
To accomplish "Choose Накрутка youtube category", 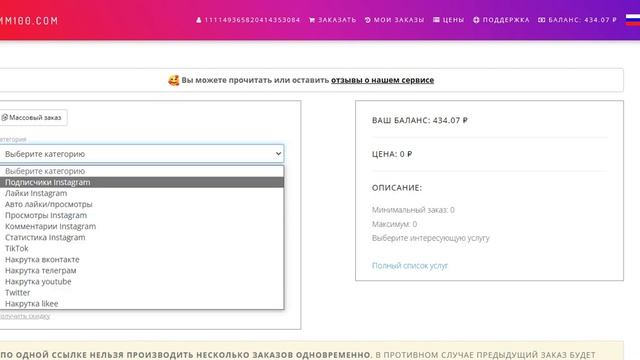I will [142, 281].
